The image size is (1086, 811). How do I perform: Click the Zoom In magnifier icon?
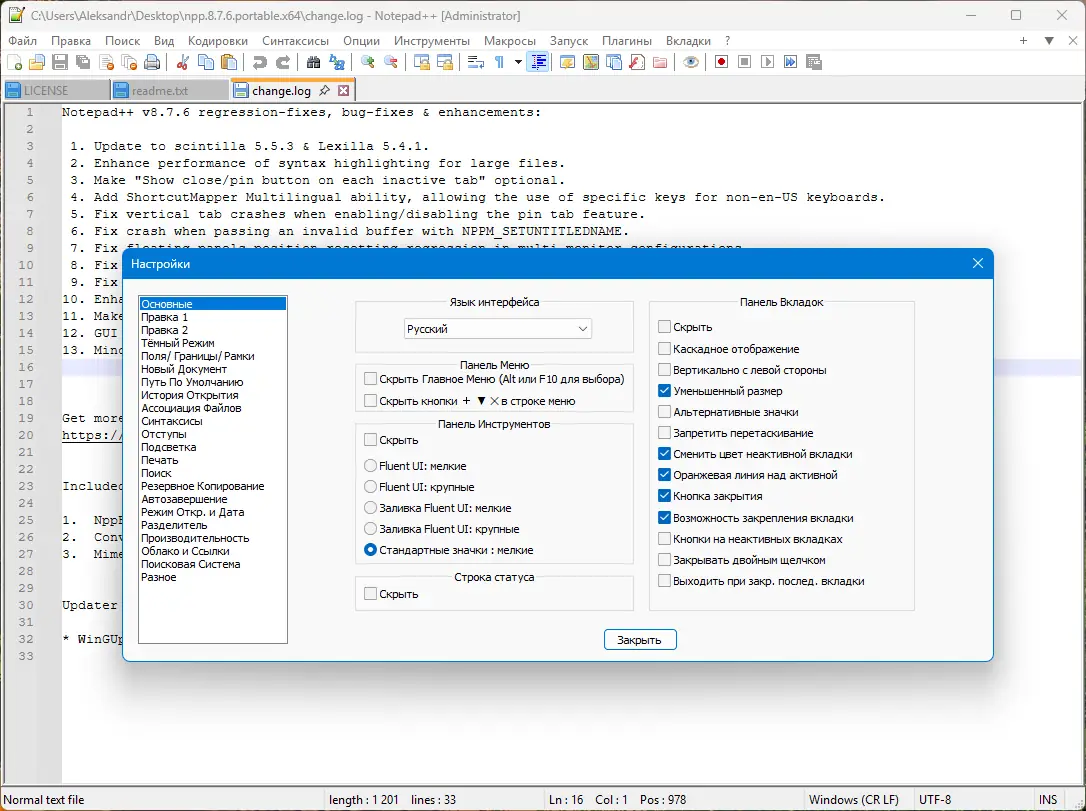(x=368, y=62)
